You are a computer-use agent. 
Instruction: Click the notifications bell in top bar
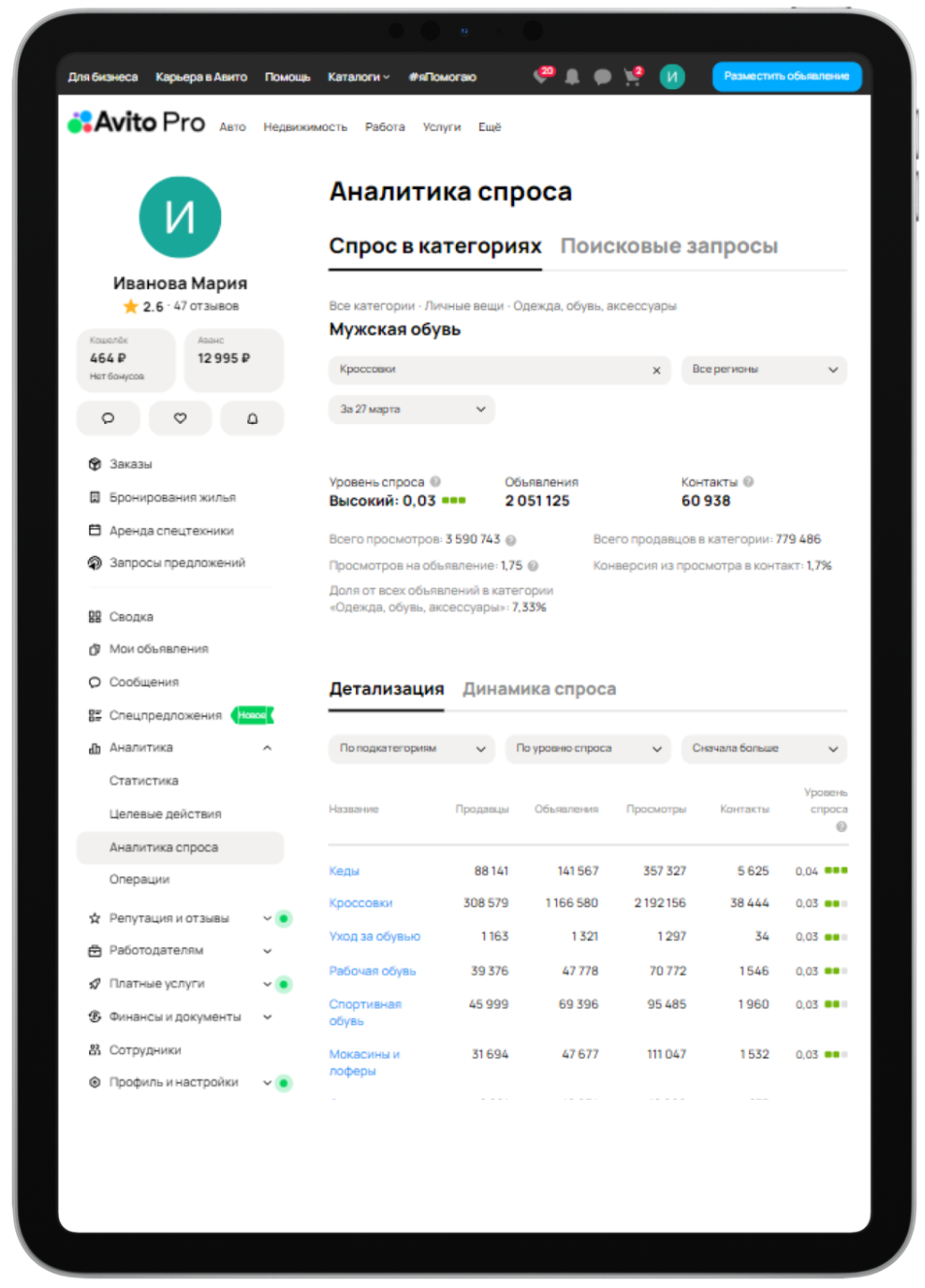[572, 77]
